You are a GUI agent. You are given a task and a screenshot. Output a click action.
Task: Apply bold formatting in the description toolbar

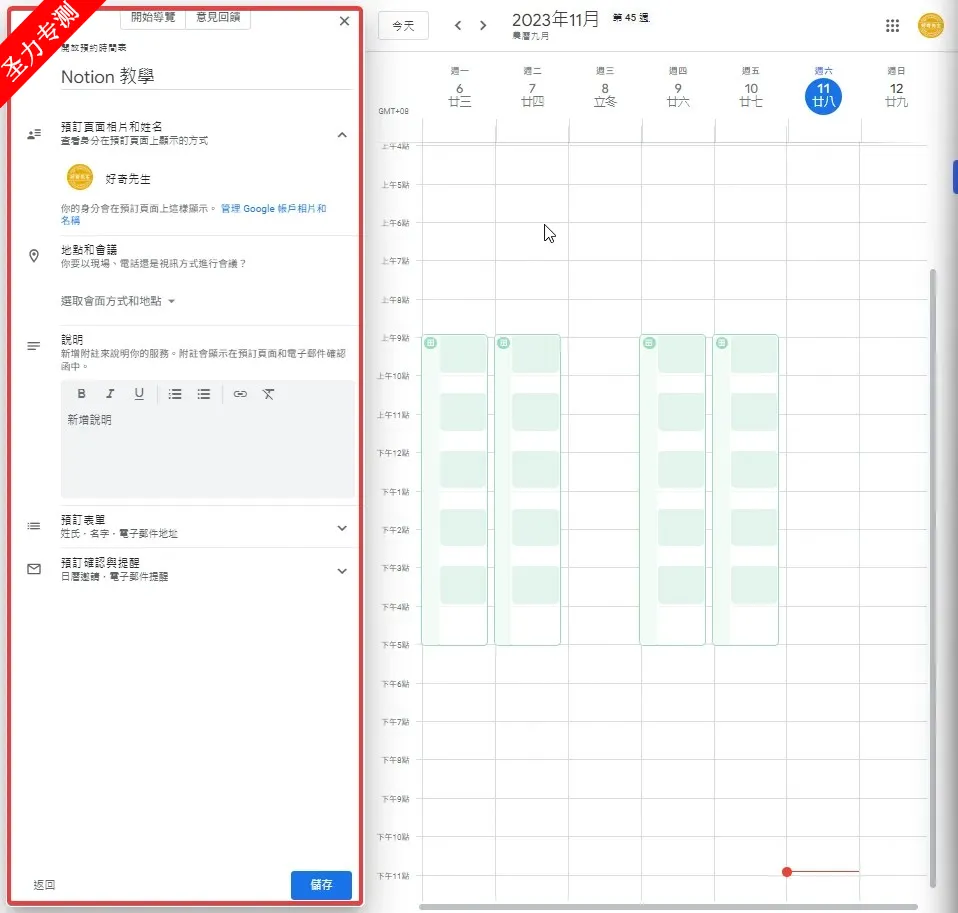click(x=81, y=393)
